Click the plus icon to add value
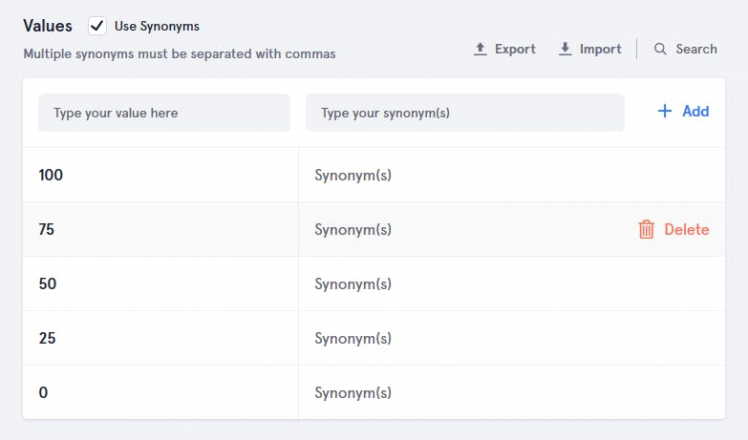The height and width of the screenshot is (440, 748). point(665,112)
